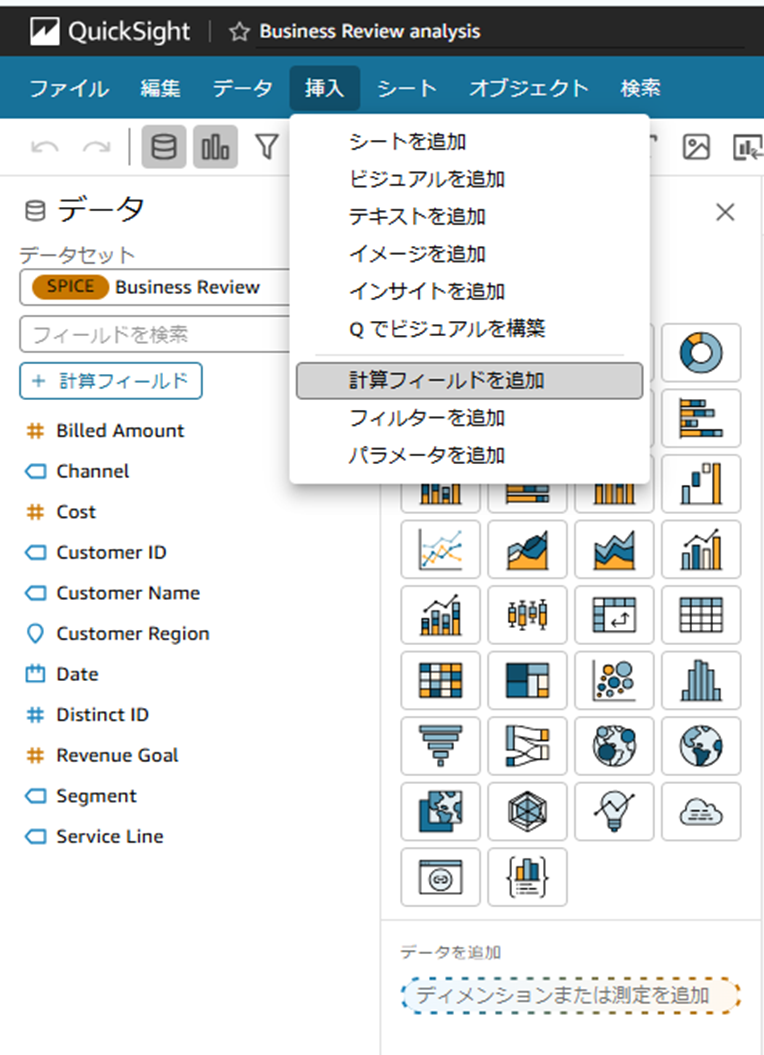Click the QuickSight logo
The width and height of the screenshot is (764, 1055).
110,32
